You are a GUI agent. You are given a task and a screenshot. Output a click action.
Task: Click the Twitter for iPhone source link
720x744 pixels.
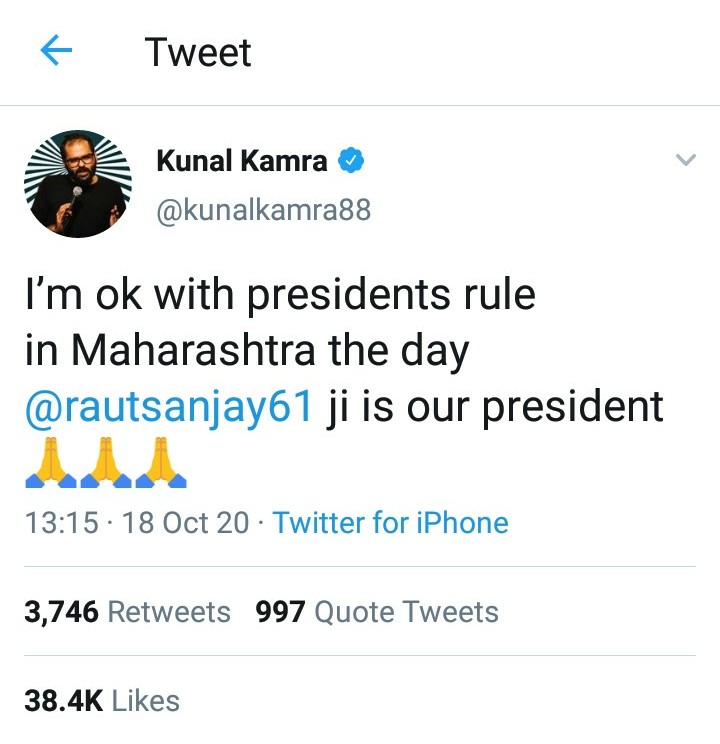point(390,522)
